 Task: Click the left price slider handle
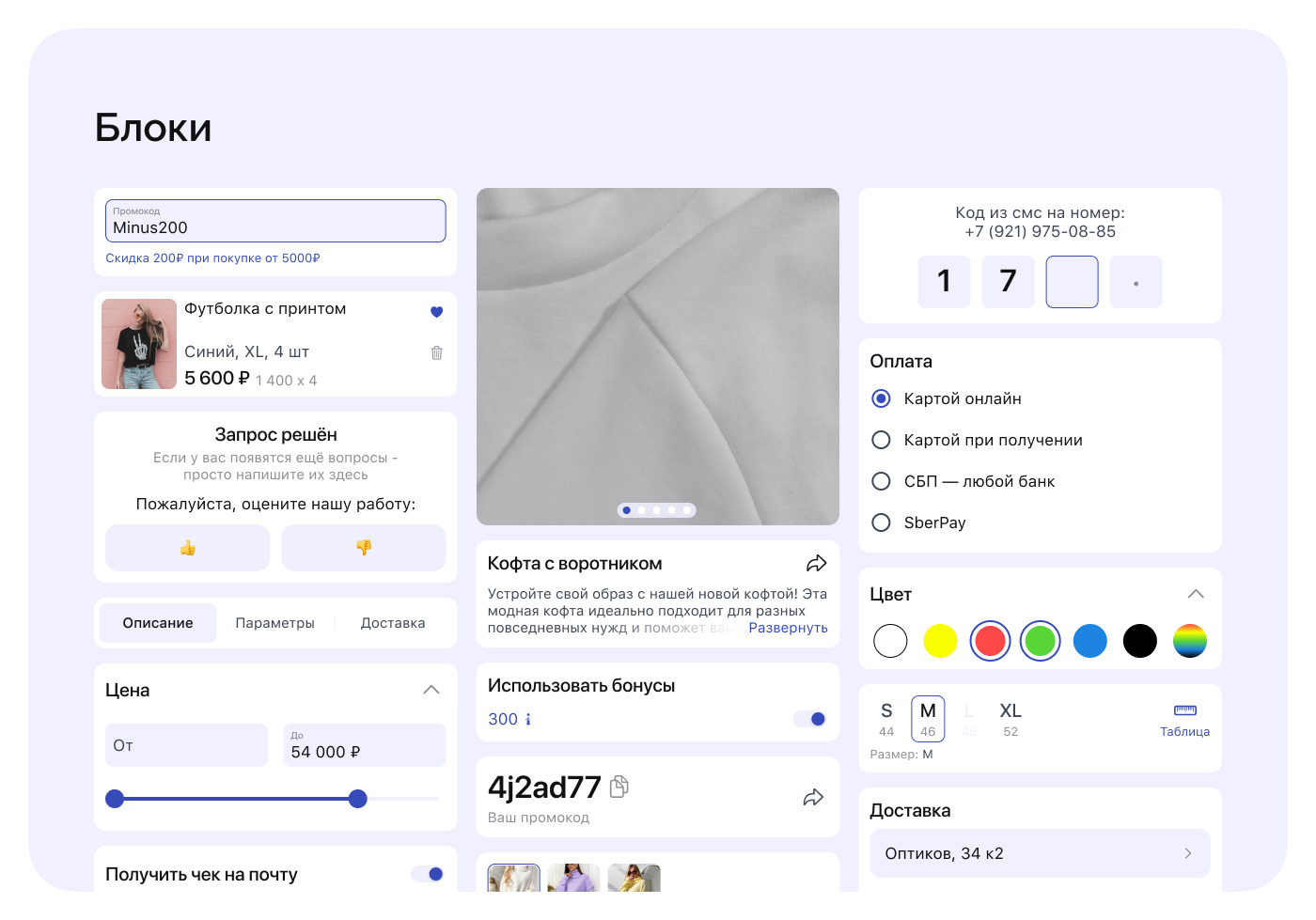[115, 799]
